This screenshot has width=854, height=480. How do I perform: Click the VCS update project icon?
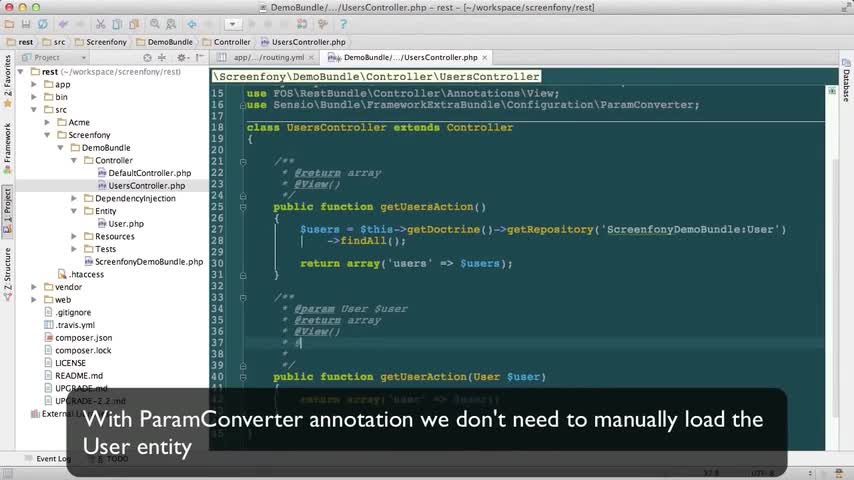point(302,24)
